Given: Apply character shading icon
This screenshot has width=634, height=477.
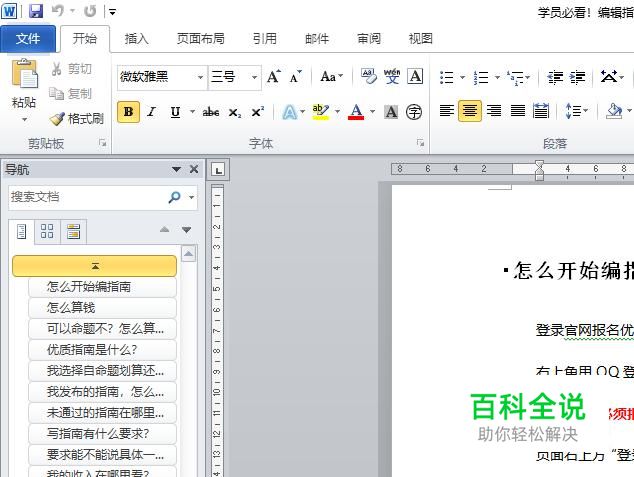Looking at the screenshot, I should pos(391,112).
